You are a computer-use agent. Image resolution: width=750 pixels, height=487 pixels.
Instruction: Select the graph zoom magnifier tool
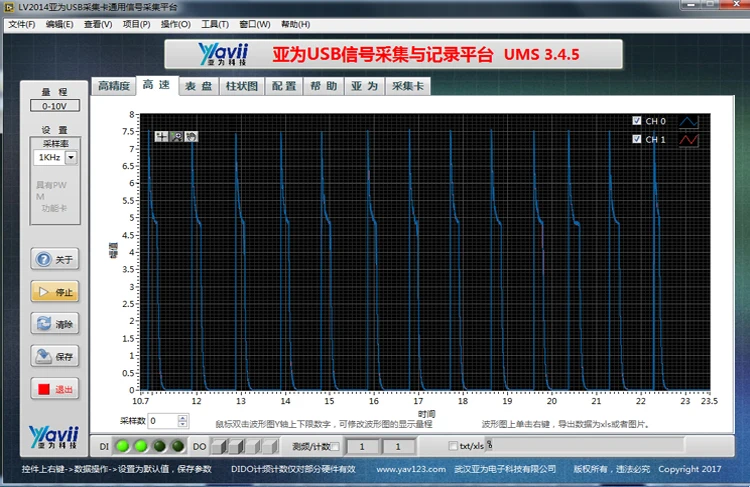(176, 137)
